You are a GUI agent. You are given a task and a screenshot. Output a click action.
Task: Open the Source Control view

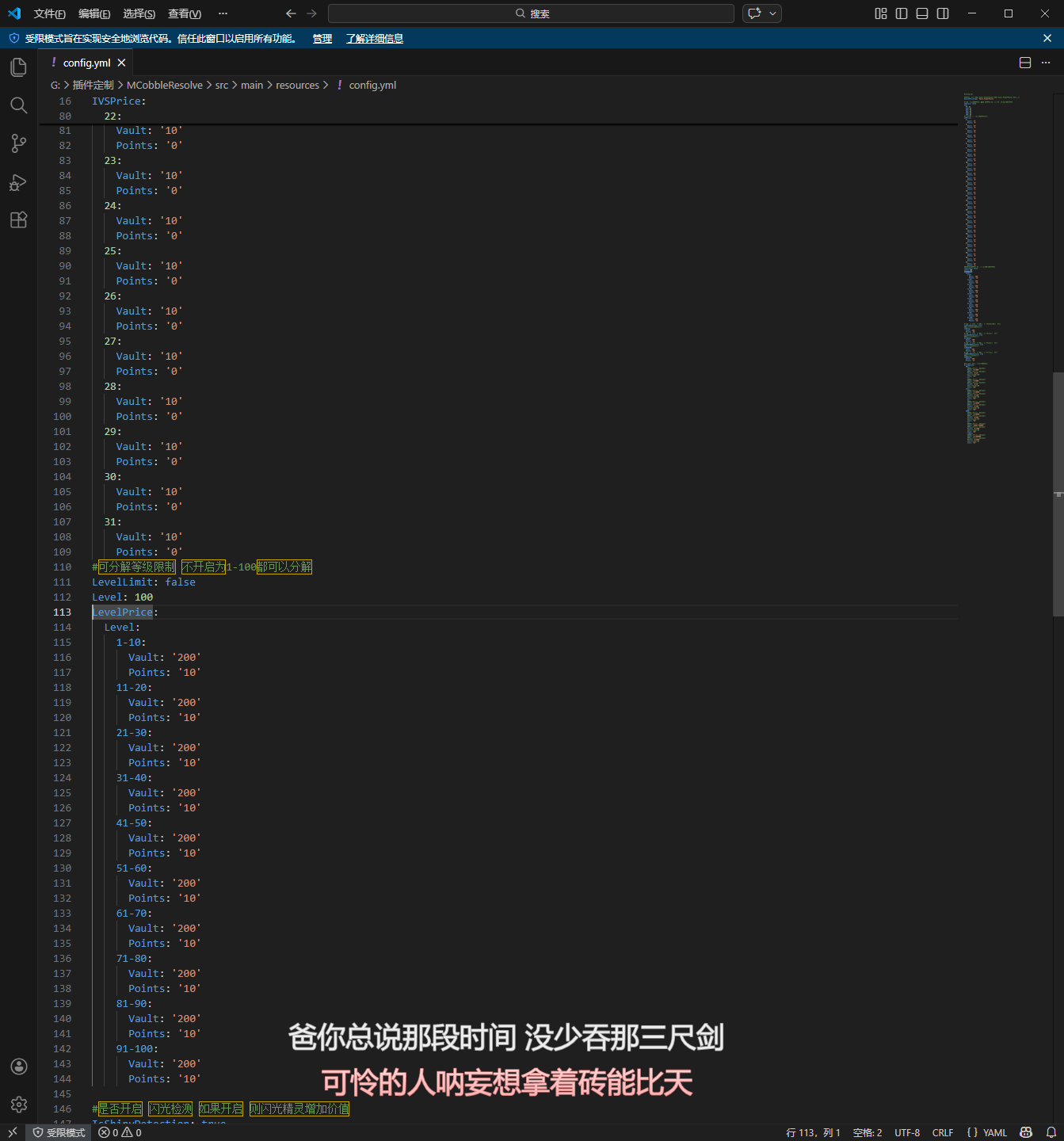click(18, 143)
